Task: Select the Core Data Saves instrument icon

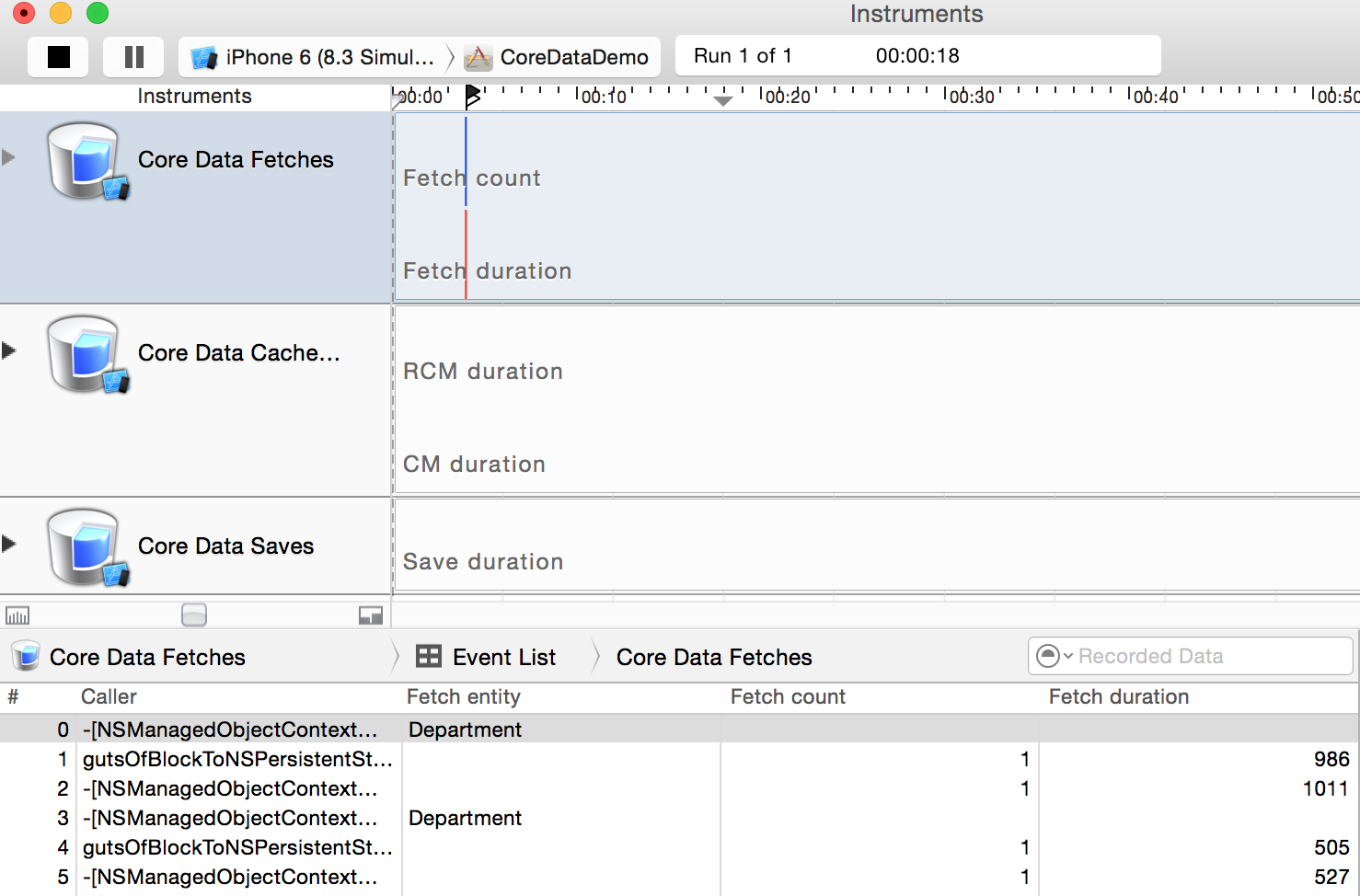Action: pyautogui.click(x=87, y=547)
